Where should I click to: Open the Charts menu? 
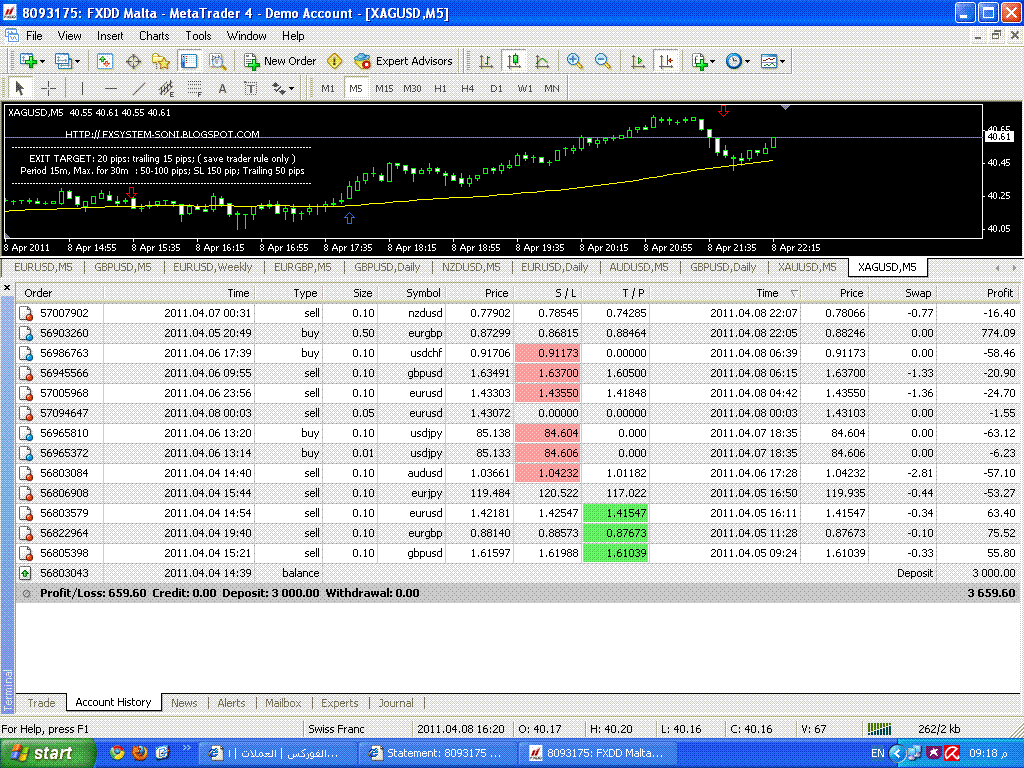pyautogui.click(x=154, y=36)
